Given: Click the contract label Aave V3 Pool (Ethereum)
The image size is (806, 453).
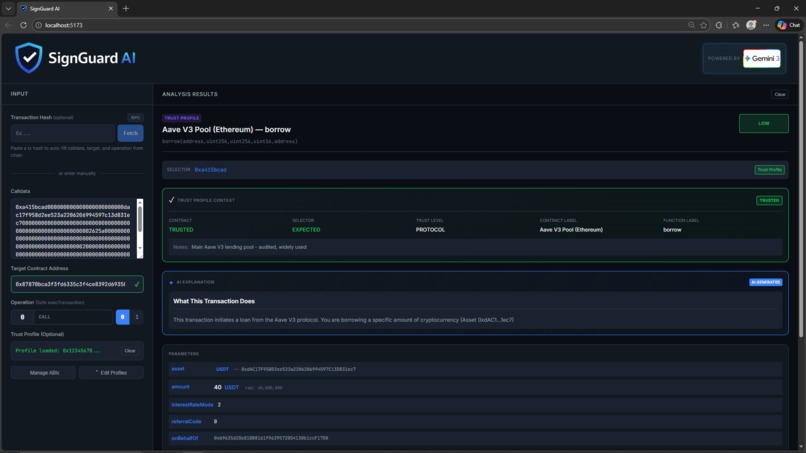Looking at the screenshot, I should [x=571, y=230].
